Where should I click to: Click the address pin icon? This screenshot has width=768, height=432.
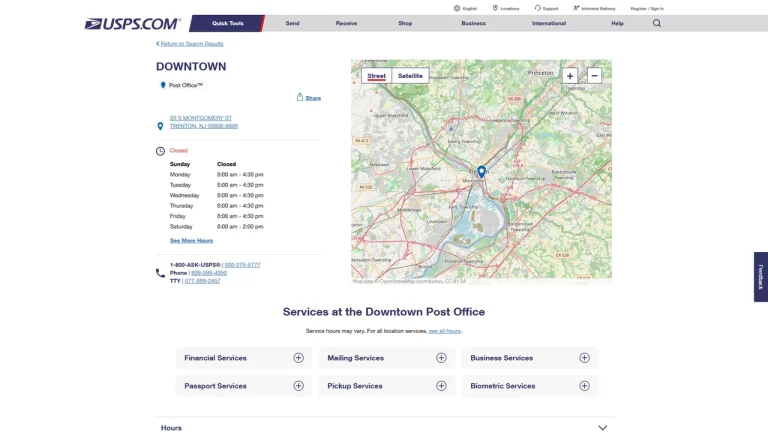(x=160, y=126)
